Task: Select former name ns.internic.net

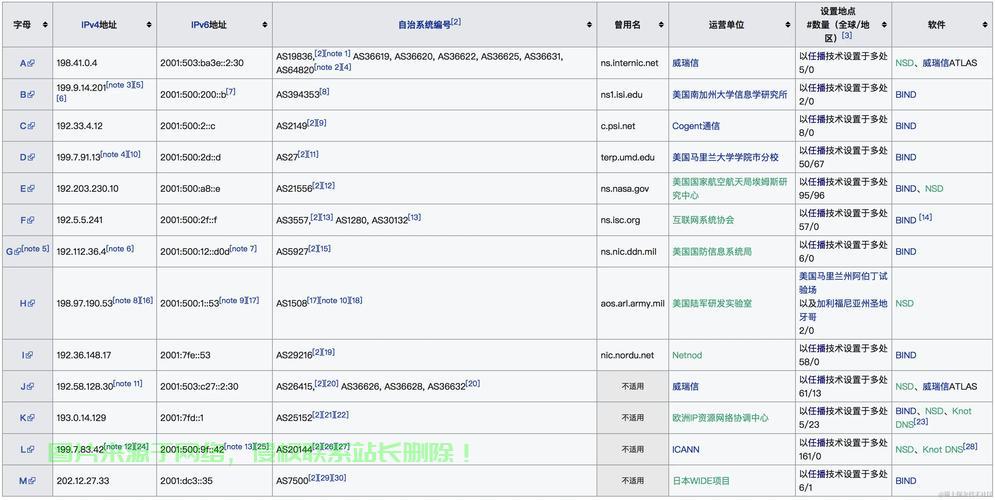Action: 629,63
